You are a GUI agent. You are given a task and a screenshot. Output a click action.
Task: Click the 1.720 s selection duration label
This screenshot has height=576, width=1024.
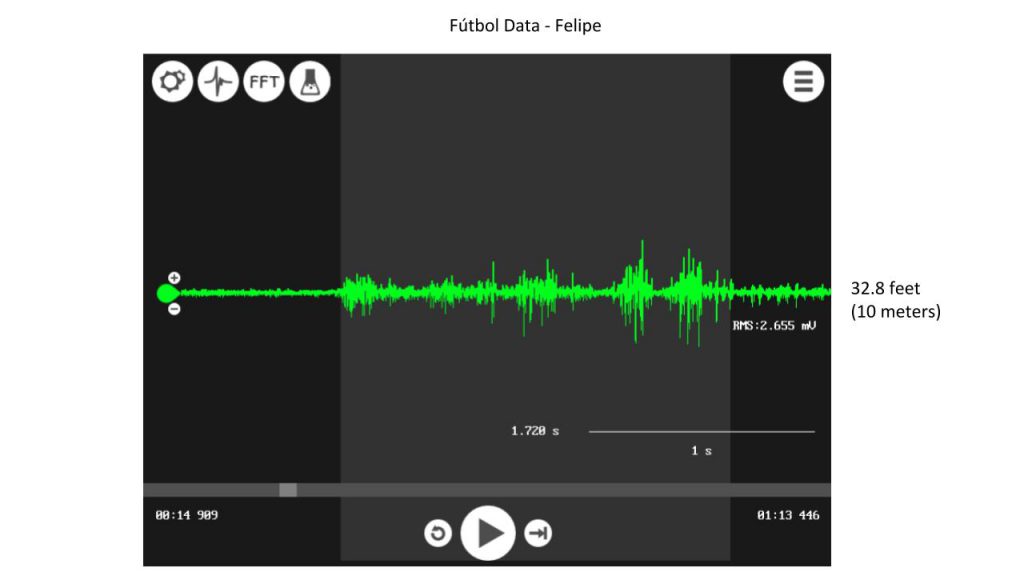point(535,431)
